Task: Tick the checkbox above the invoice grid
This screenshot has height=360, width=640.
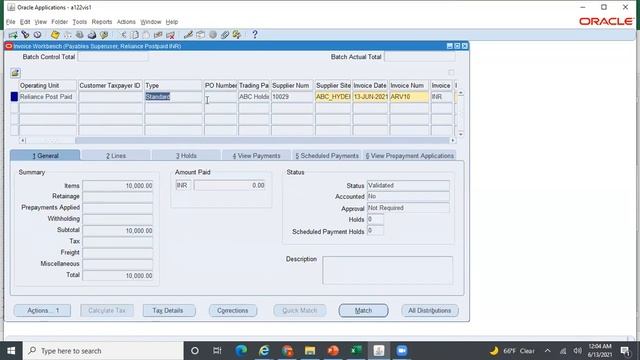Action: pyautogui.click(x=451, y=72)
